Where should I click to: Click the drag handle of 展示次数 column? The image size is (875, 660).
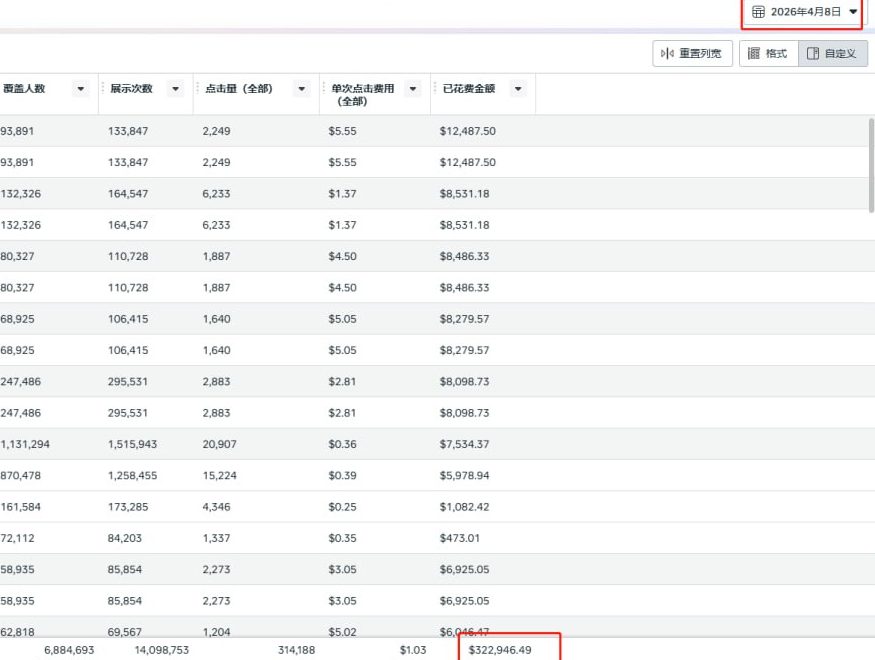coord(103,88)
